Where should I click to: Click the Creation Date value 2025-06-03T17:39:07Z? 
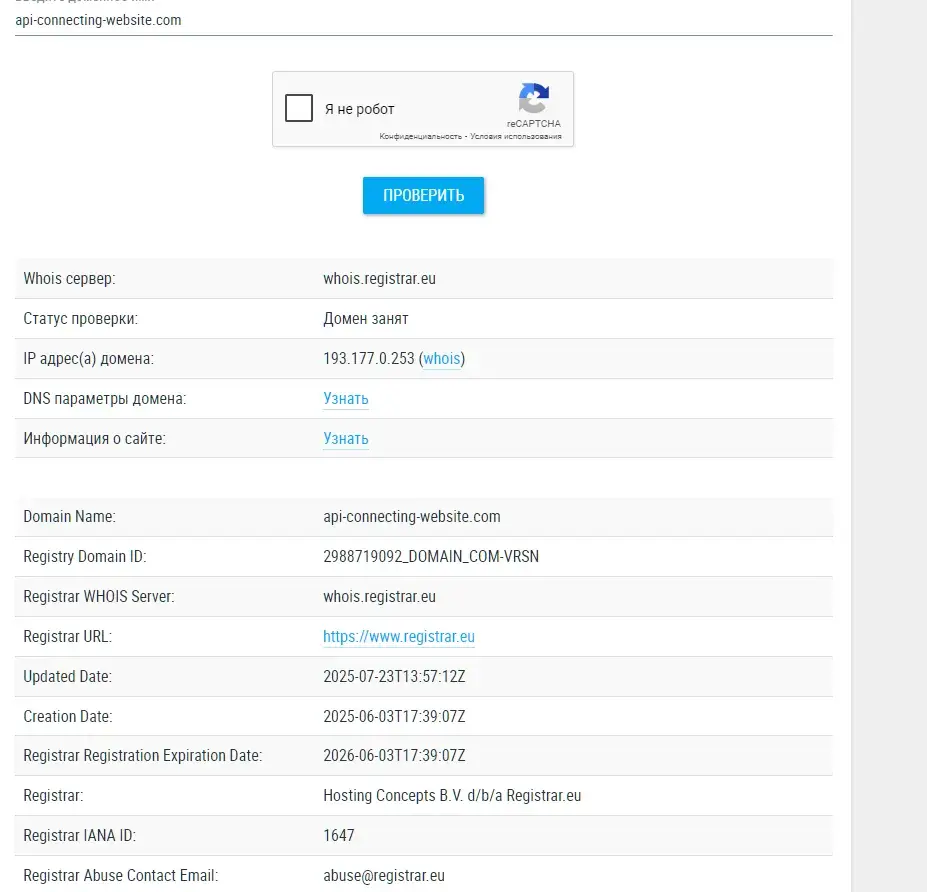394,716
